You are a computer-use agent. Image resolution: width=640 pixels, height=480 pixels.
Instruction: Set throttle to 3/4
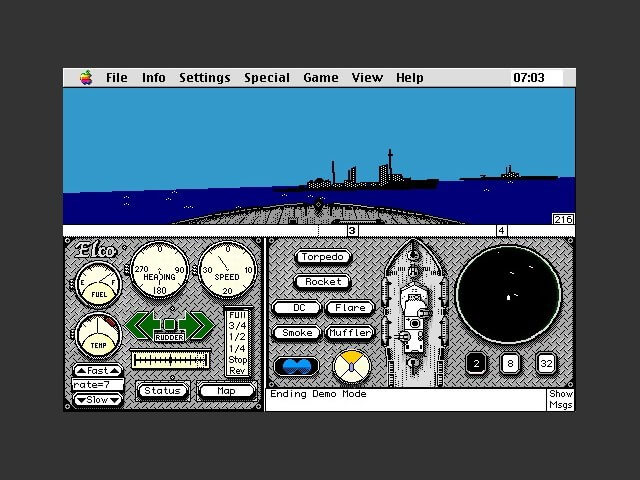[237, 326]
